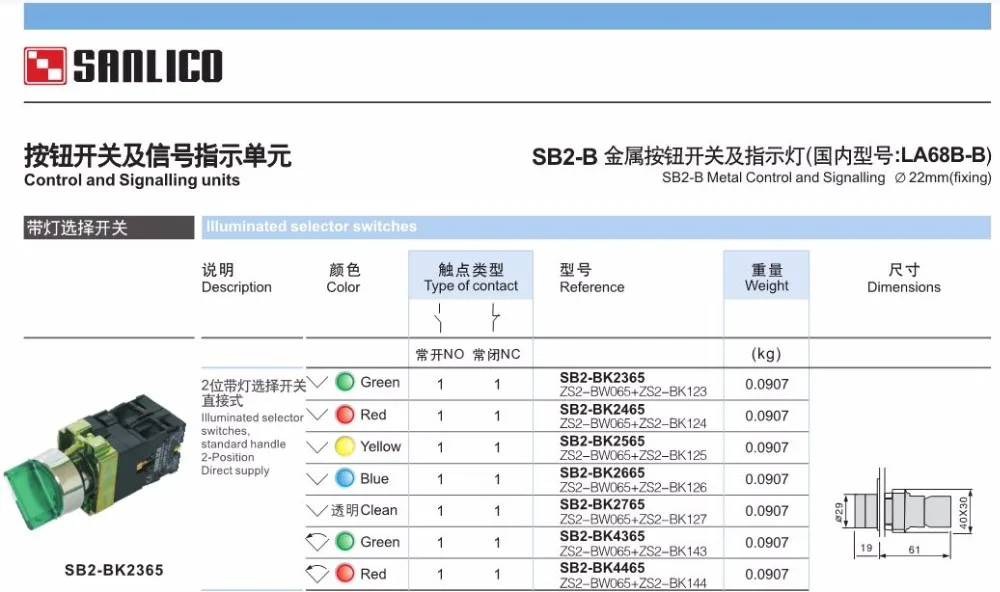Click reference SB2-BK2665

point(602,473)
